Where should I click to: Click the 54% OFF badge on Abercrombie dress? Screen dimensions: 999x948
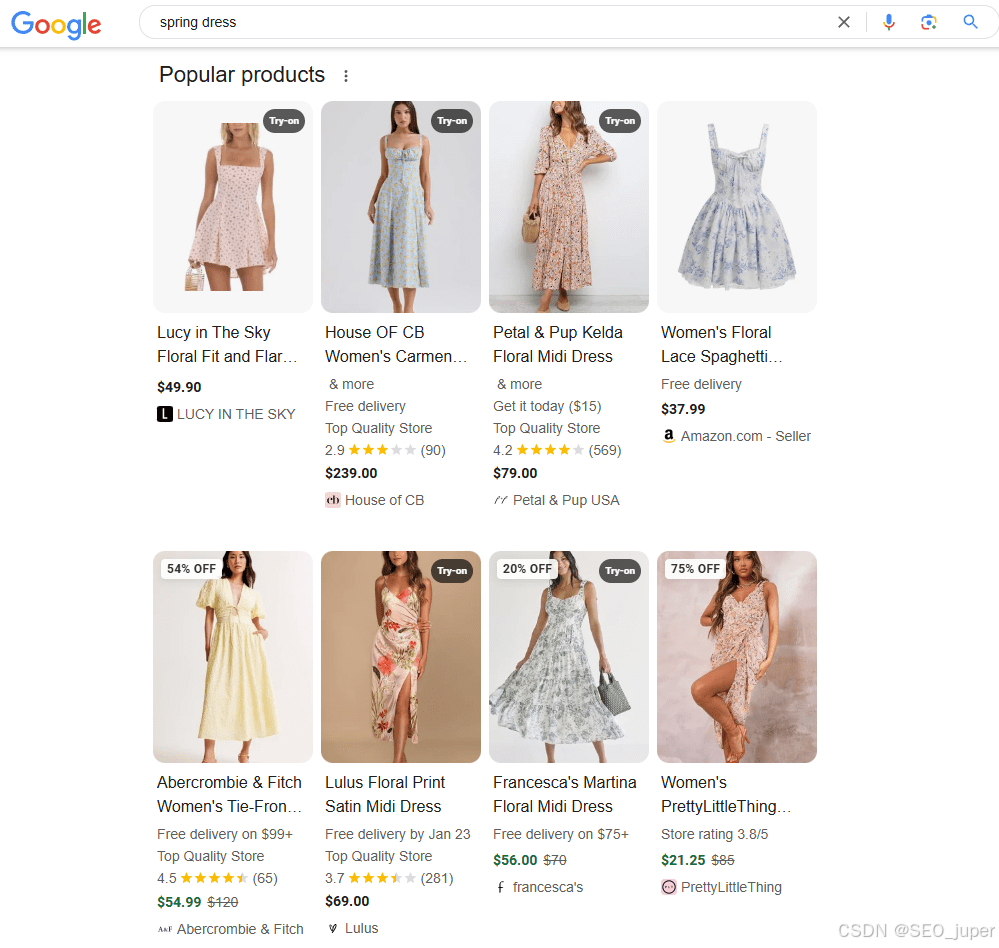pyautogui.click(x=191, y=568)
